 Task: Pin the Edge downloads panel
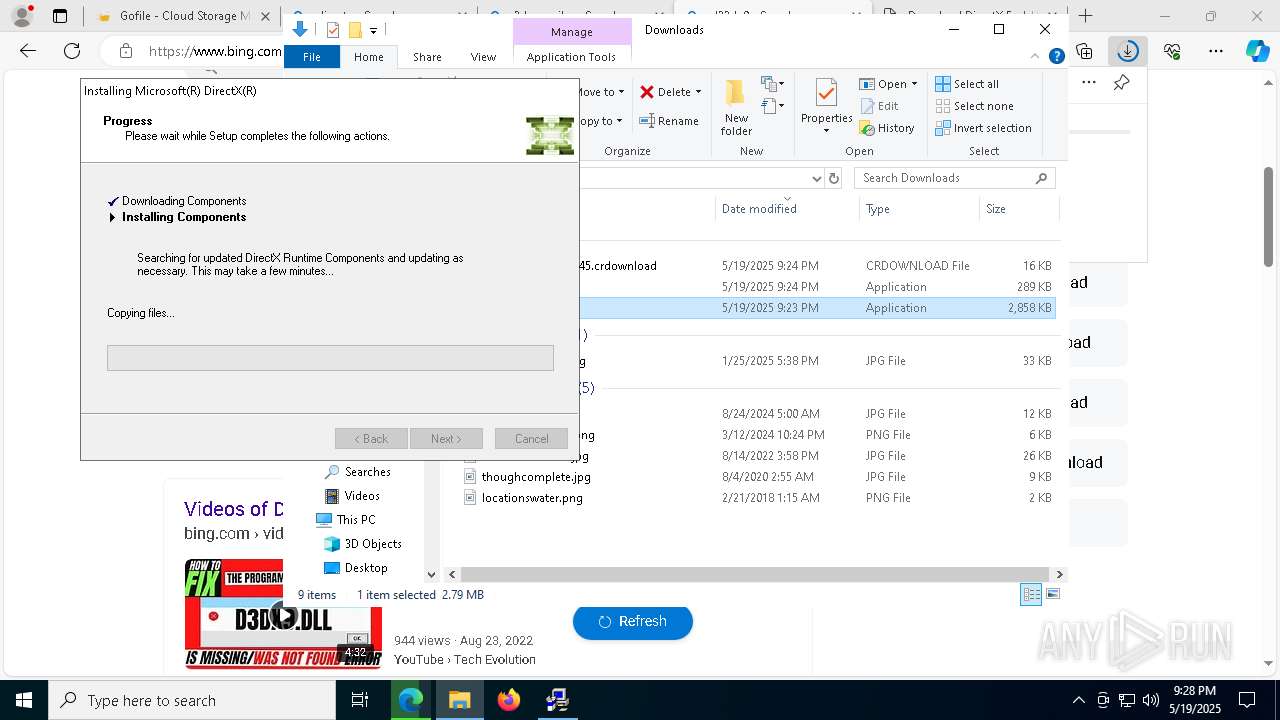pyautogui.click(x=1121, y=83)
